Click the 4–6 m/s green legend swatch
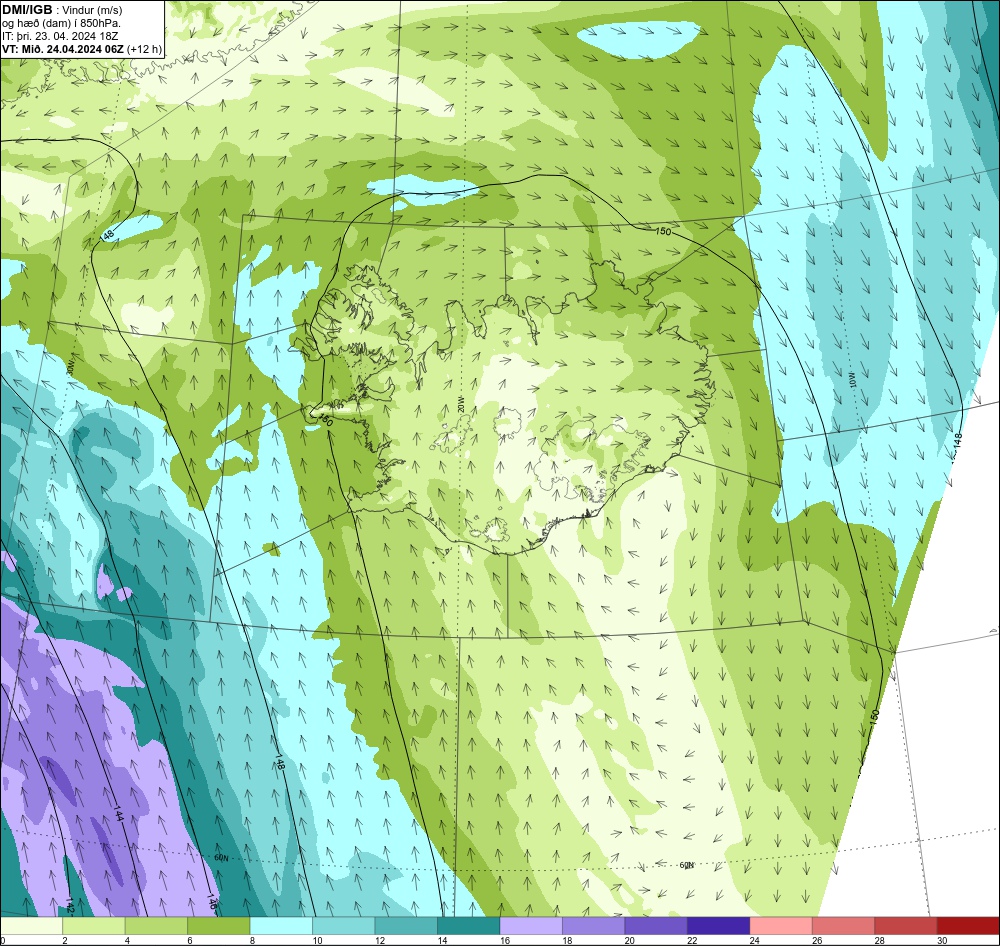This screenshot has width=1000, height=946. click(x=156, y=926)
